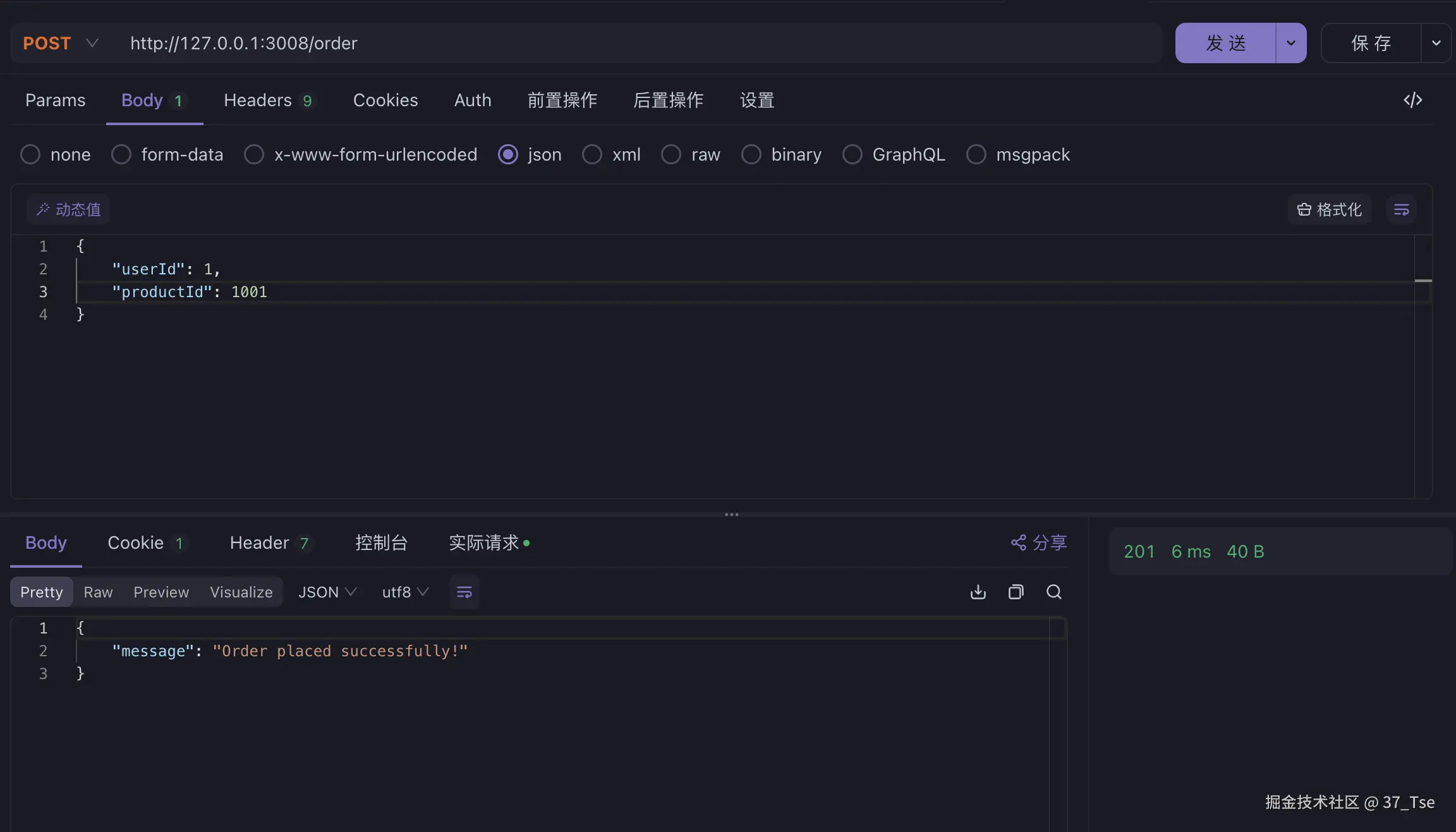Copy the response body to clipboard
The height and width of the screenshot is (832, 1456).
coord(1016,592)
